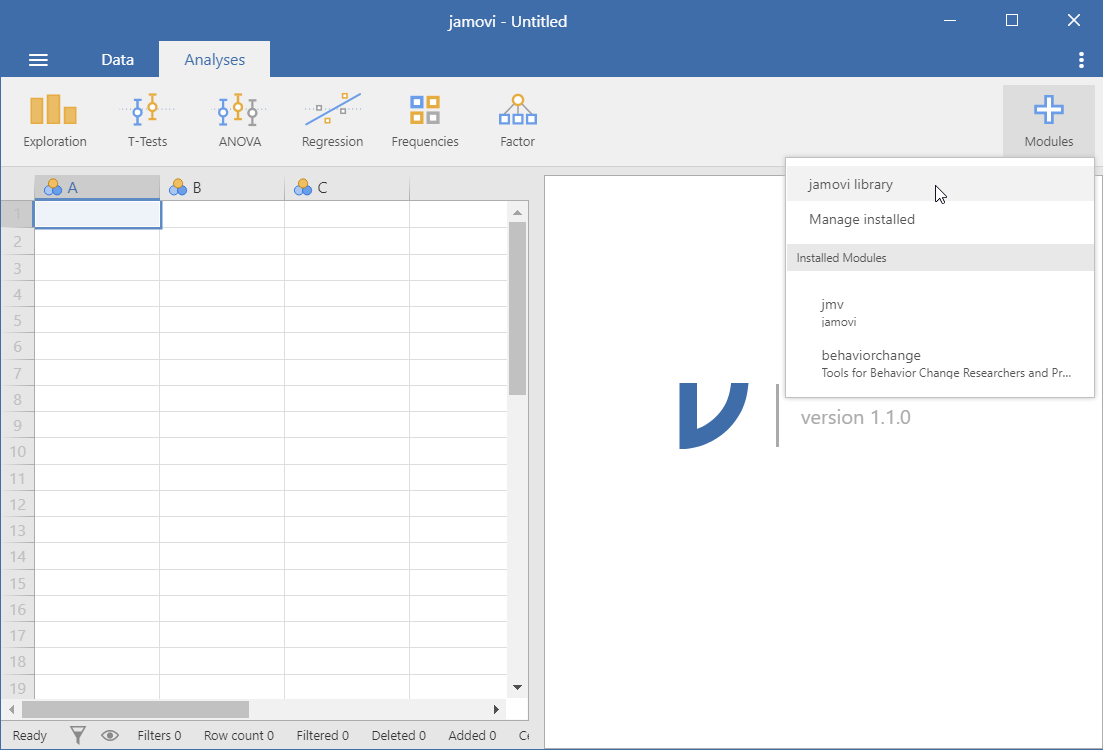The height and width of the screenshot is (750, 1103).
Task: Click the horizontal scroll left arrow
Action: [11, 709]
